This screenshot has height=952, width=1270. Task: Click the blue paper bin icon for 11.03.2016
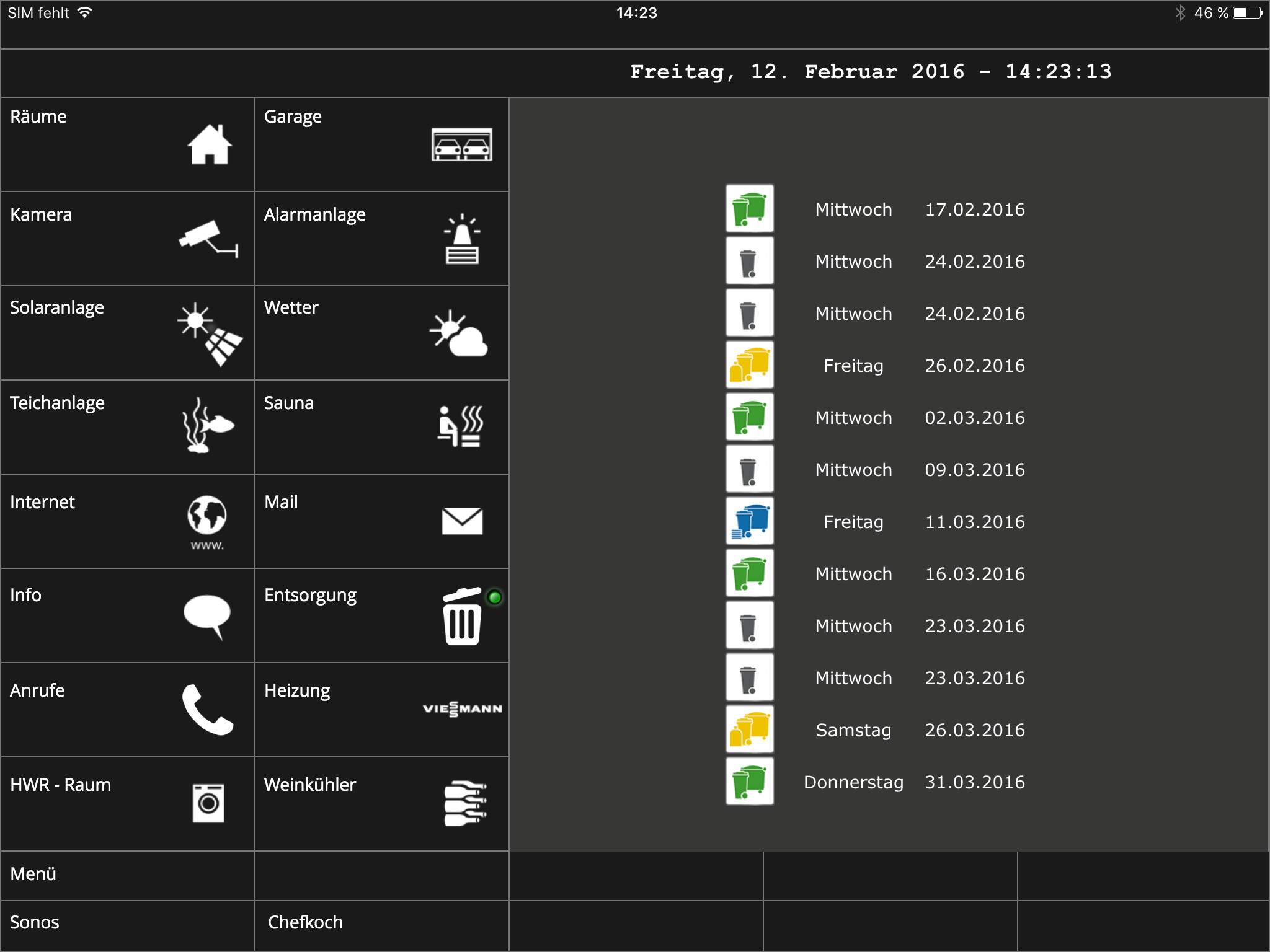pos(750,521)
